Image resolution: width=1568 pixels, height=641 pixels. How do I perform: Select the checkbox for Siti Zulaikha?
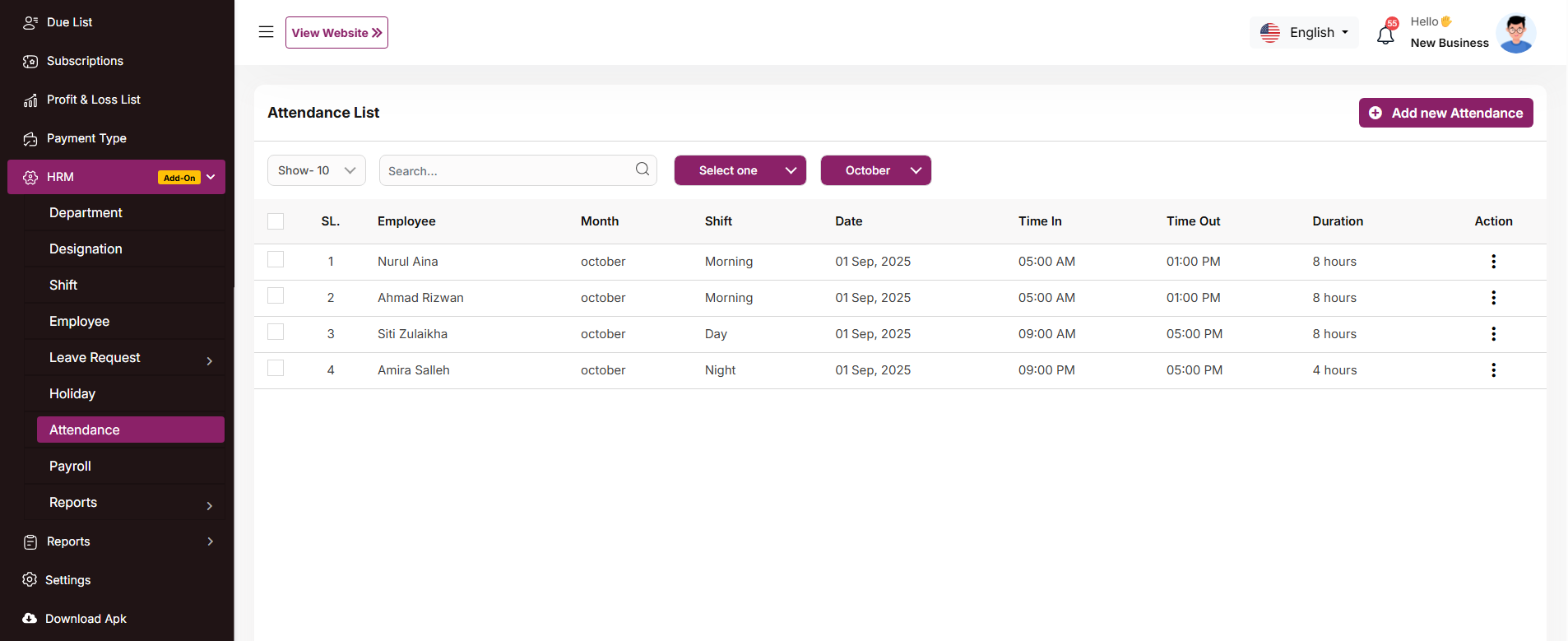(x=276, y=332)
